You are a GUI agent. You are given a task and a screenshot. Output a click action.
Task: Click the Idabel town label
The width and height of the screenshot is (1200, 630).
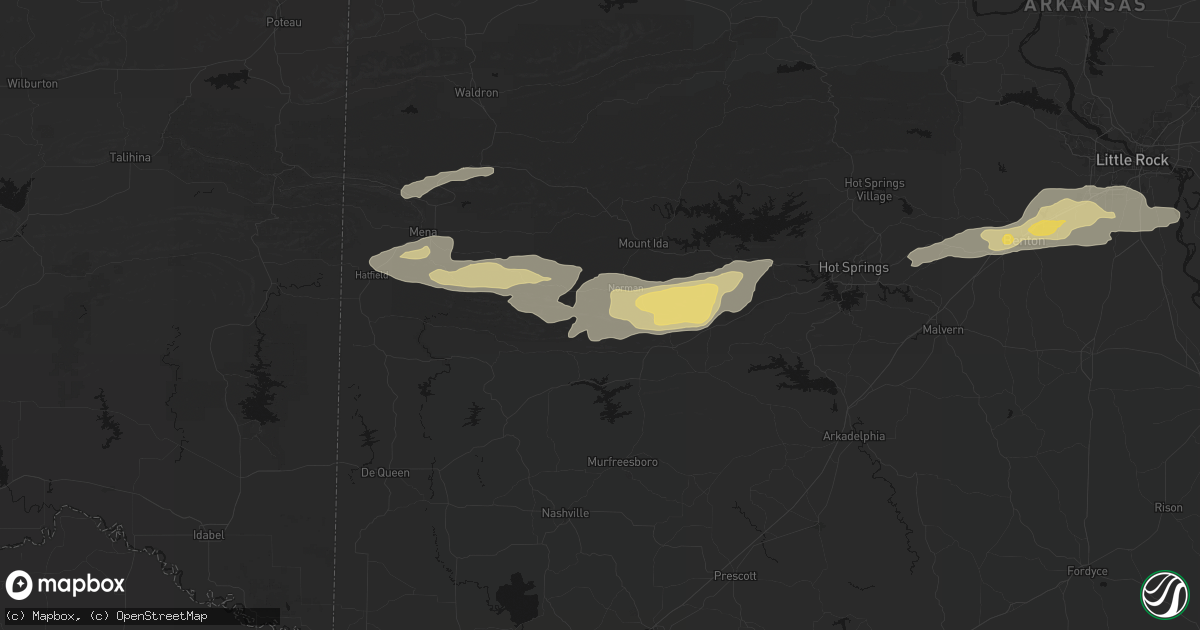coord(208,535)
